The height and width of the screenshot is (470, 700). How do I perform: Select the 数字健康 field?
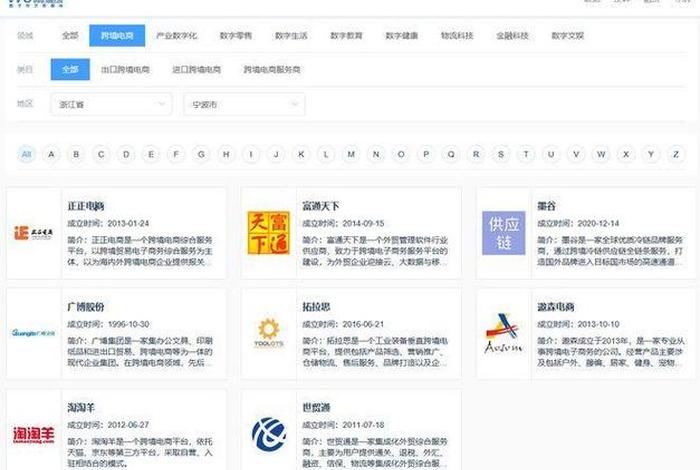point(402,36)
